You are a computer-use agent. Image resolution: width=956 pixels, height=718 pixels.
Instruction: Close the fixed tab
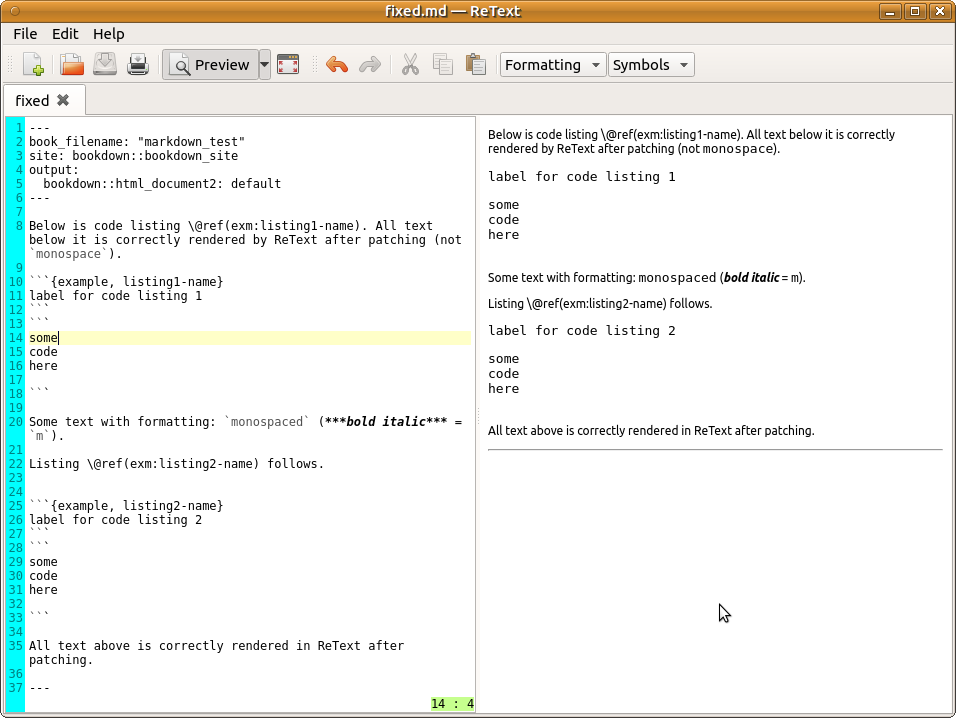62,100
